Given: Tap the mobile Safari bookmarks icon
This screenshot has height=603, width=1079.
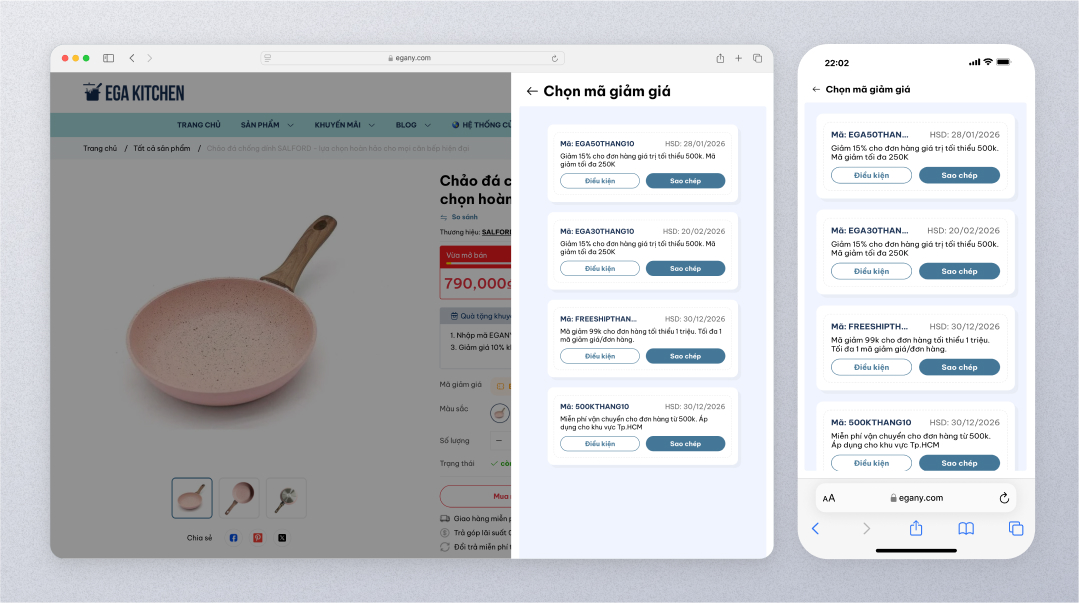Looking at the screenshot, I should coord(966,529).
